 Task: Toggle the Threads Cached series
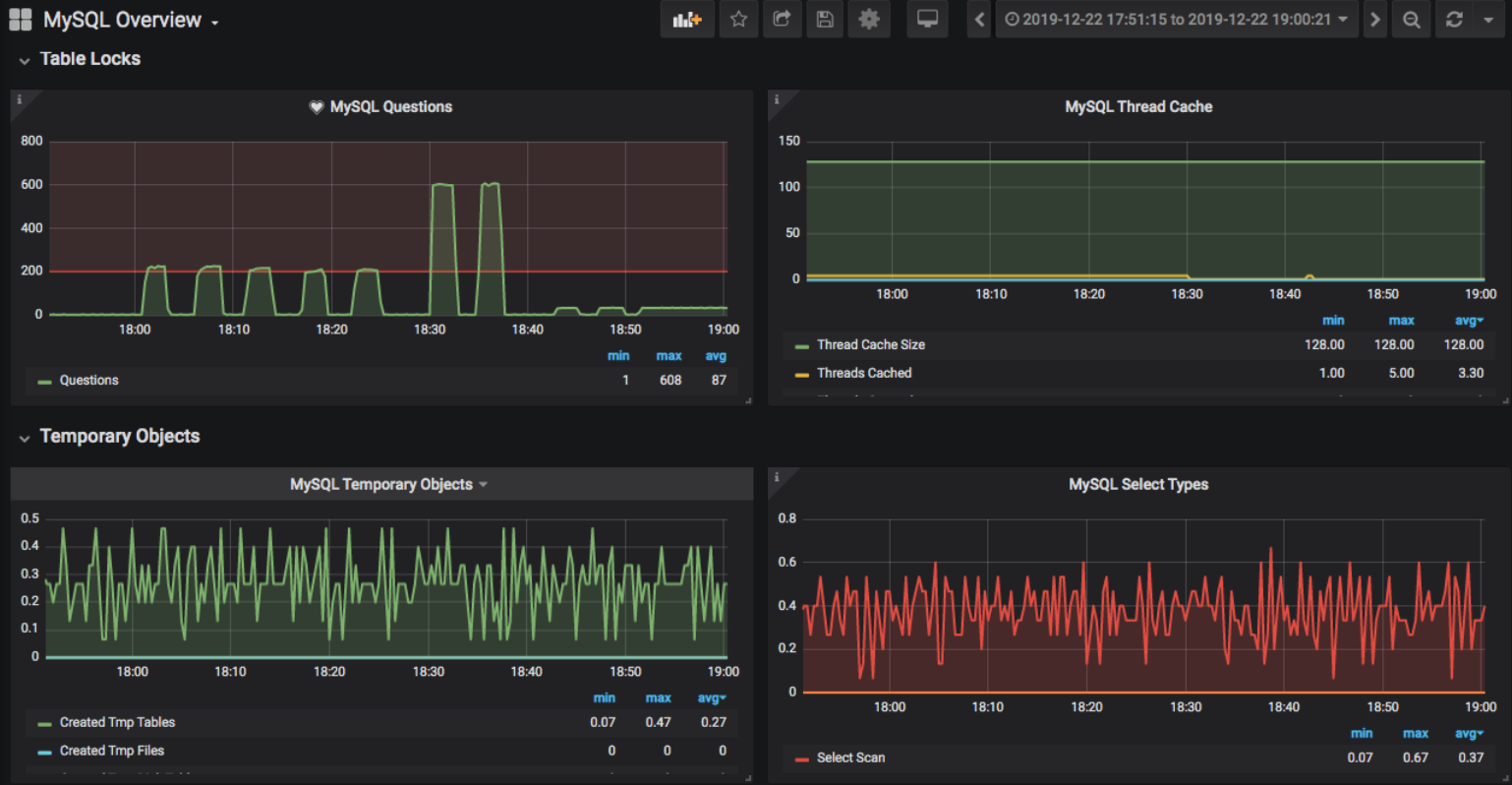click(864, 374)
